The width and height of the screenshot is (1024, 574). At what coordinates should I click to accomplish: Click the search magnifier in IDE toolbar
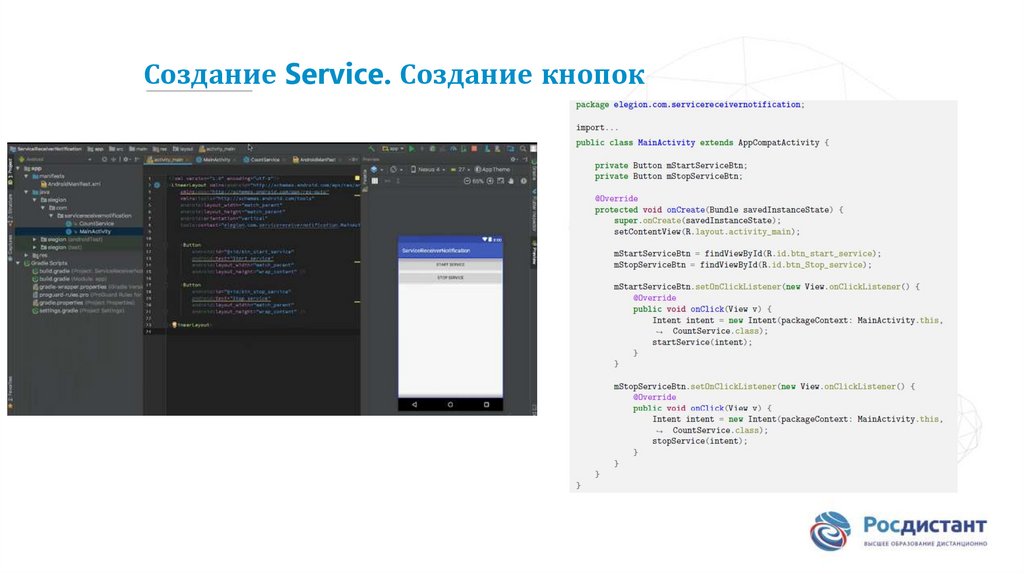(x=523, y=149)
